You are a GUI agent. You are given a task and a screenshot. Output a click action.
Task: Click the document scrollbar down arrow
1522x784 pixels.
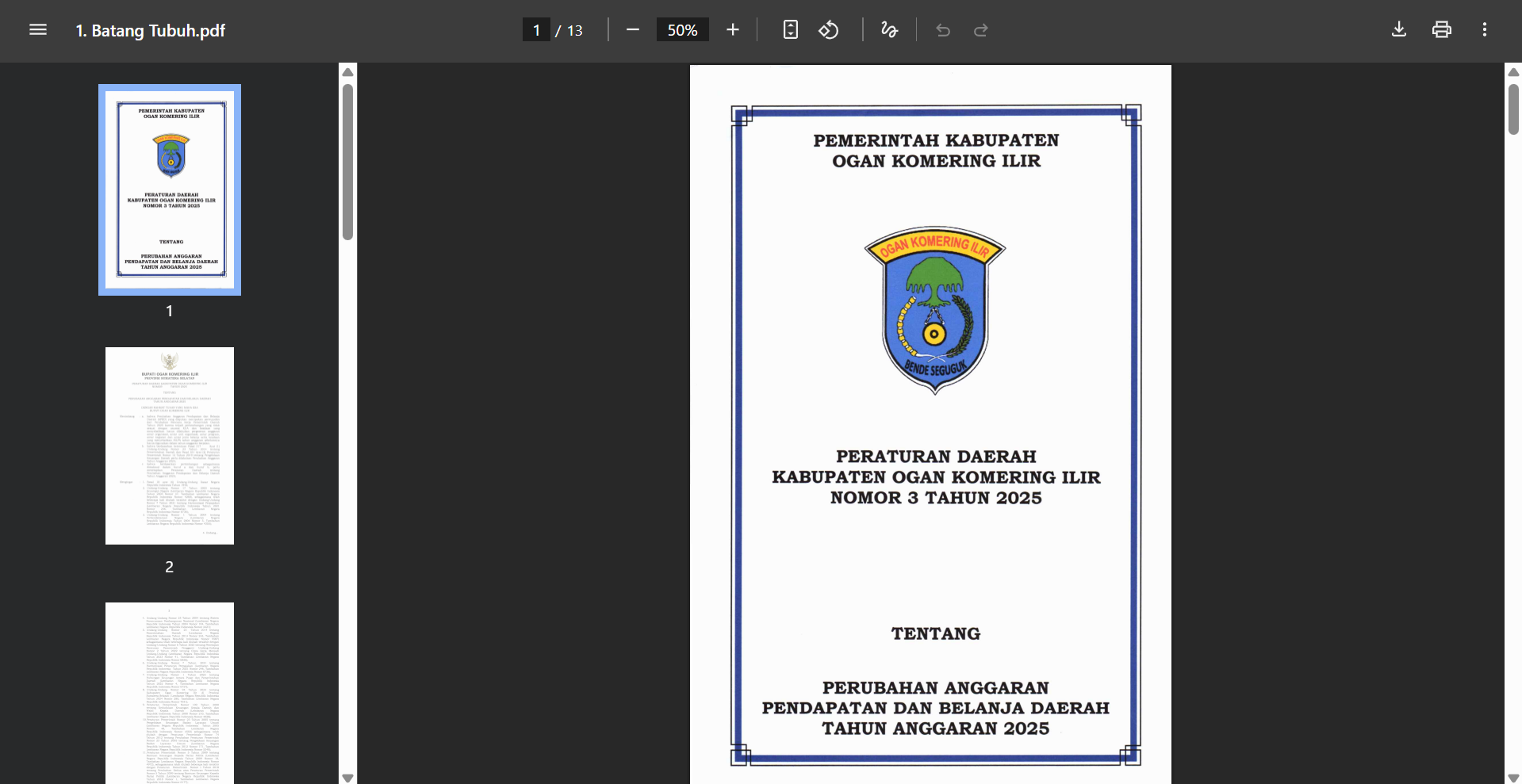click(x=1513, y=778)
